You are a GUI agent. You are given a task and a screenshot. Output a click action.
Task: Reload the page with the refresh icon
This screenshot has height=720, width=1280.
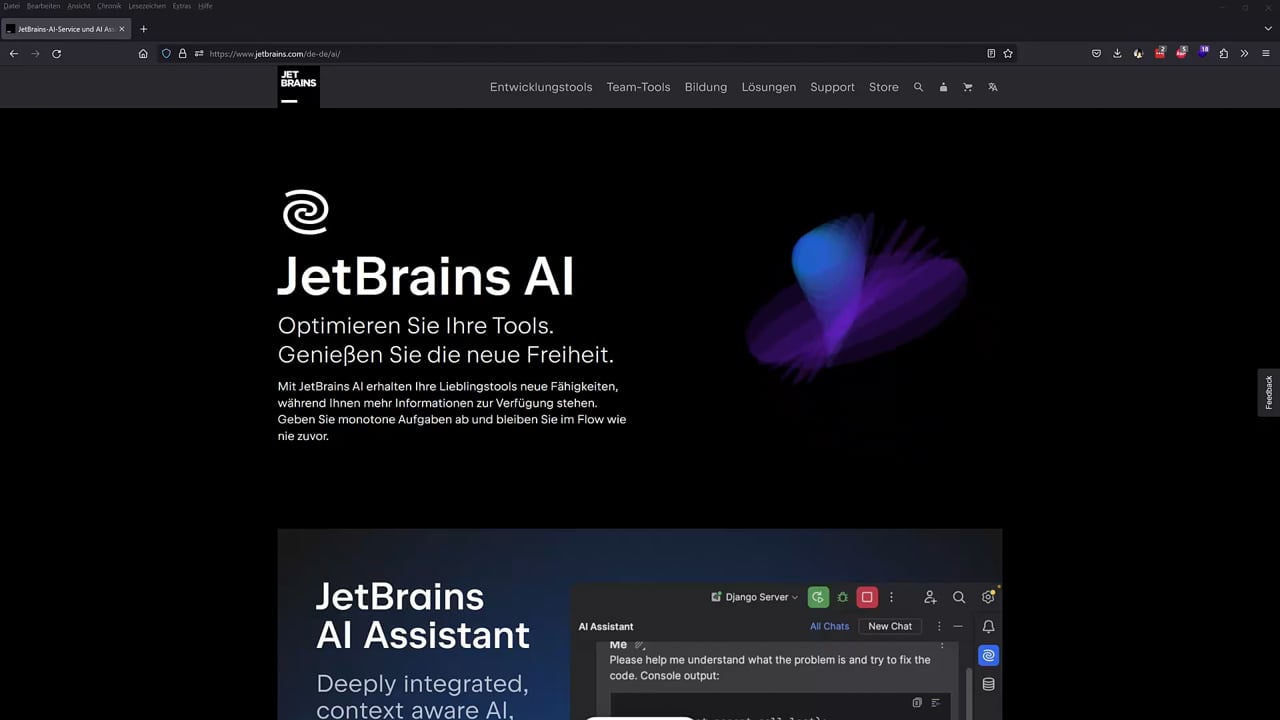(x=56, y=54)
